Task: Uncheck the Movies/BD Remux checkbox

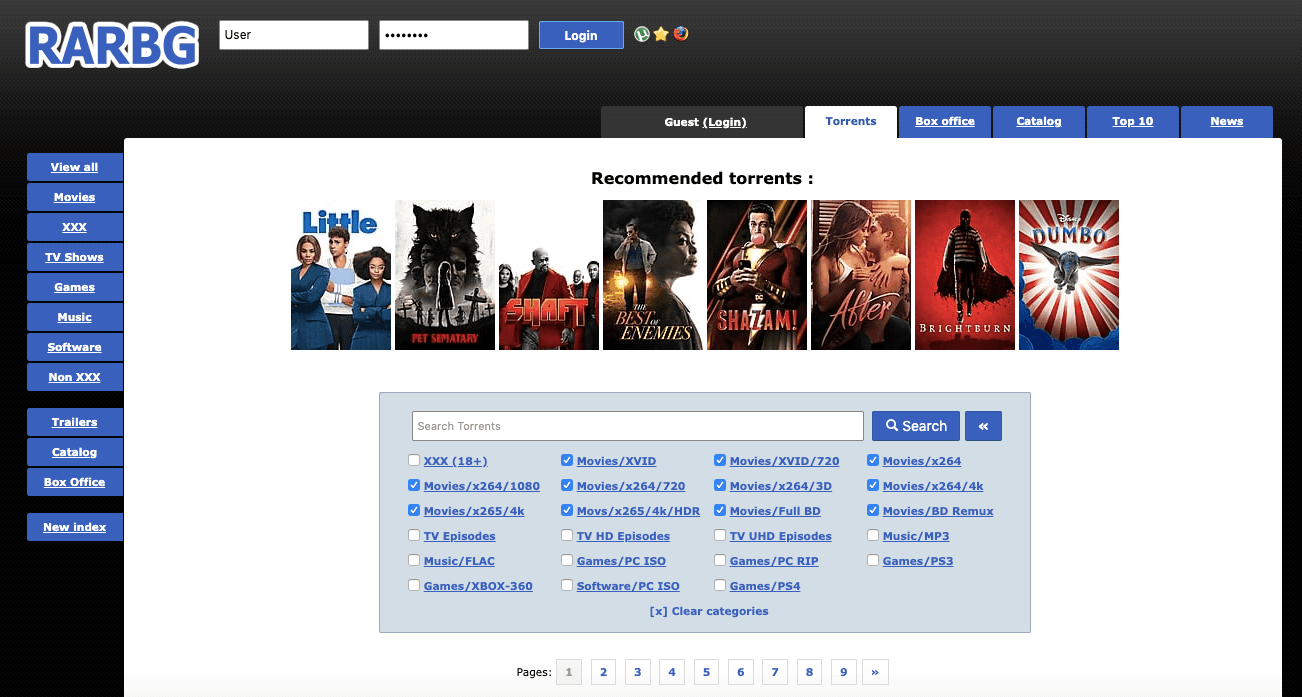Action: (x=873, y=511)
